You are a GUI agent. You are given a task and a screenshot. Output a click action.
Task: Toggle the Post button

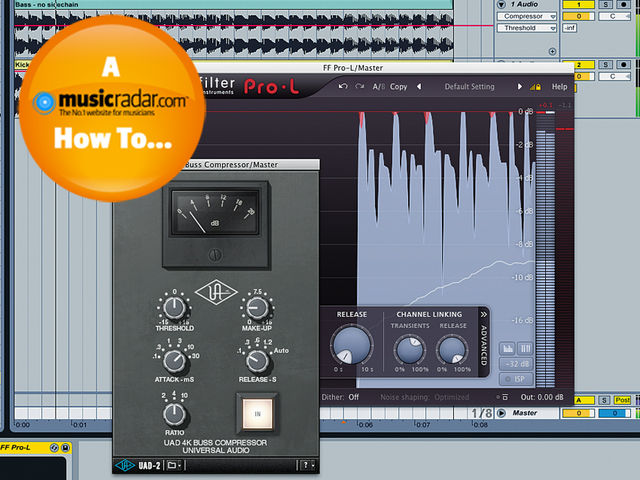point(622,400)
